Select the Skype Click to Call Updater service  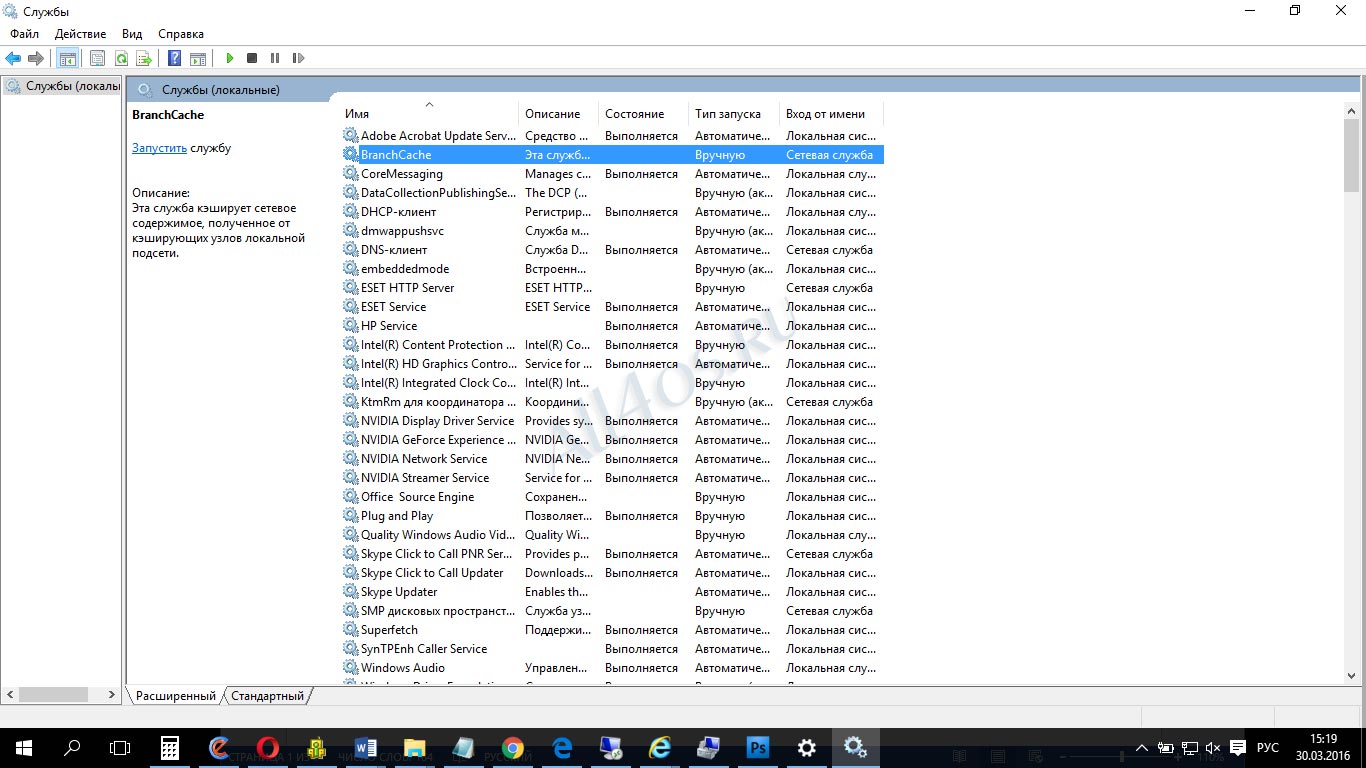click(x=612, y=572)
